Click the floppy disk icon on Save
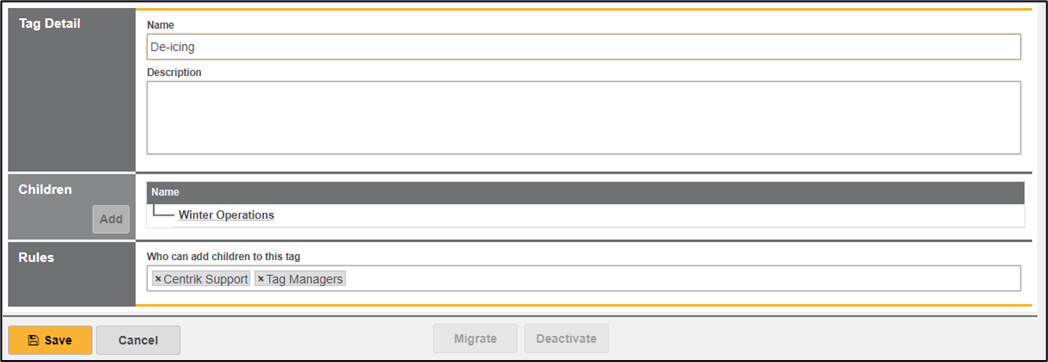This screenshot has height=362, width=1048. click(x=33, y=340)
